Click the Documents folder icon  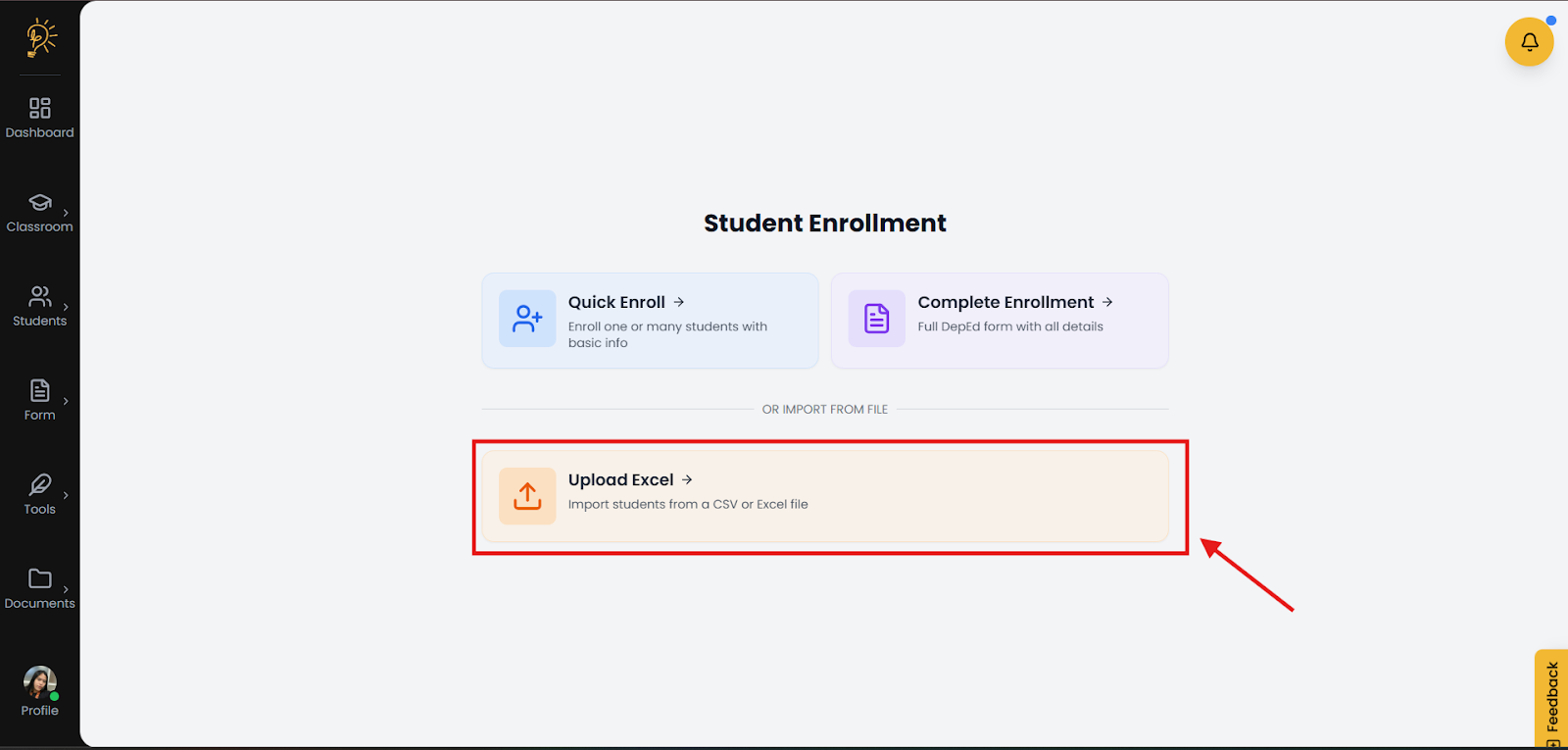pos(40,578)
